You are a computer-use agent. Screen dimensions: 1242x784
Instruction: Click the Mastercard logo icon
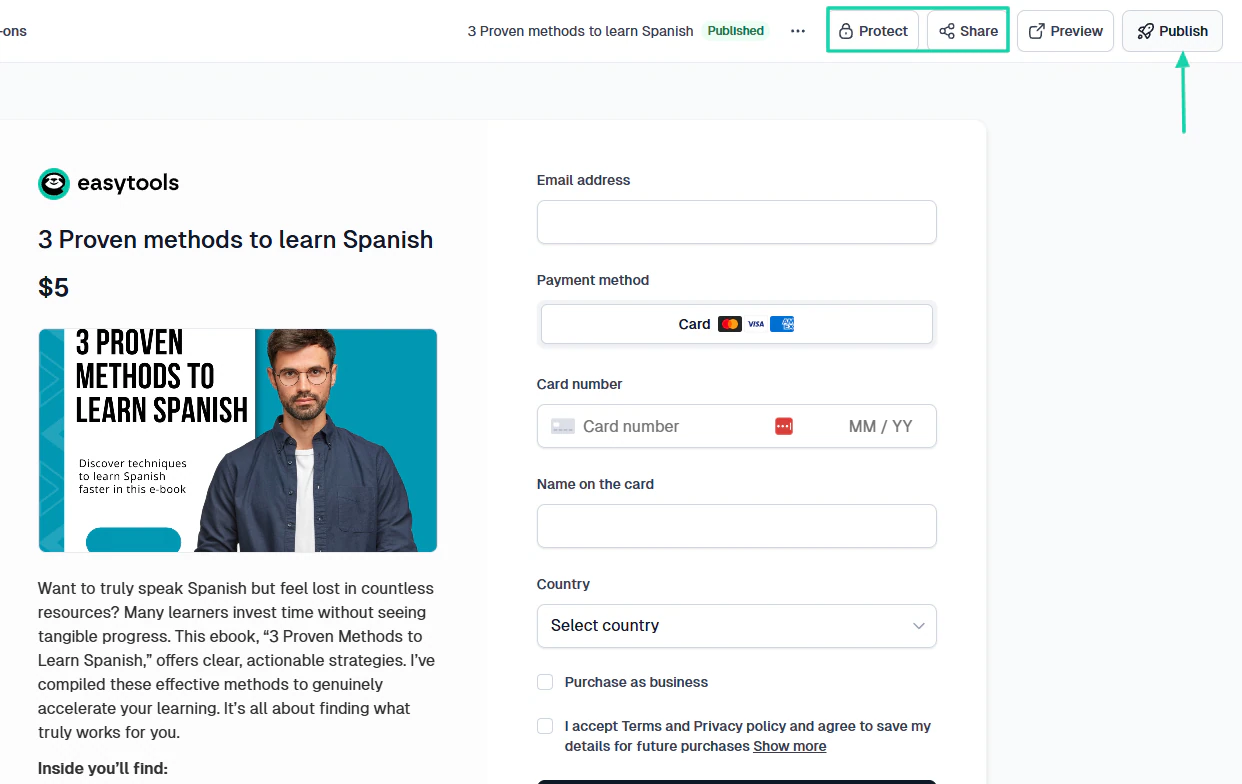coord(730,324)
